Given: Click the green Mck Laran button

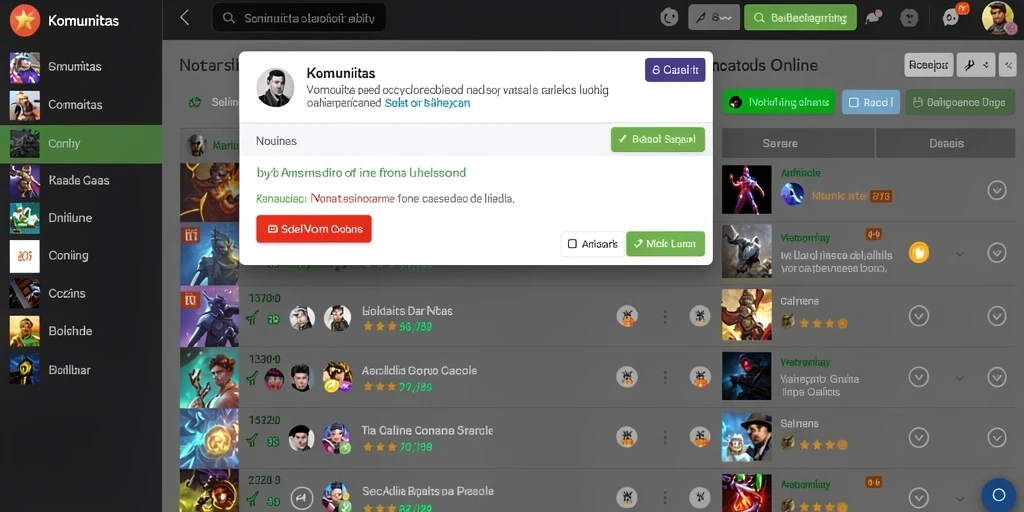Looking at the screenshot, I should [x=665, y=244].
